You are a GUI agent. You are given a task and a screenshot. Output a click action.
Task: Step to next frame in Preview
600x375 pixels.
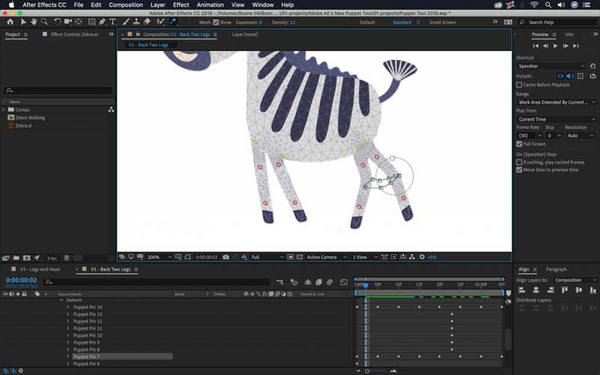pyautogui.click(x=565, y=46)
